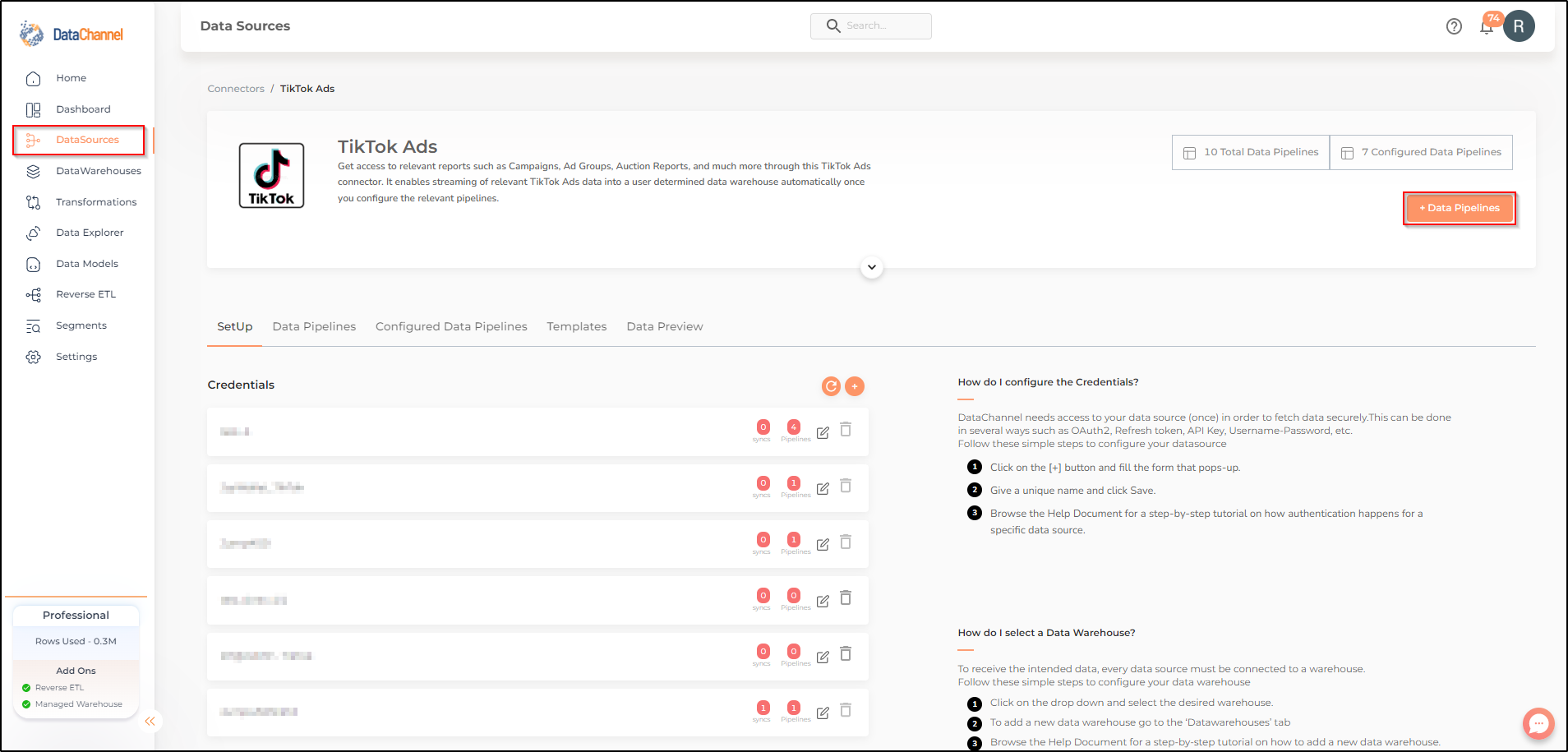The width and height of the screenshot is (1568, 752).
Task: Click the Add Ons heading
Action: 76,671
